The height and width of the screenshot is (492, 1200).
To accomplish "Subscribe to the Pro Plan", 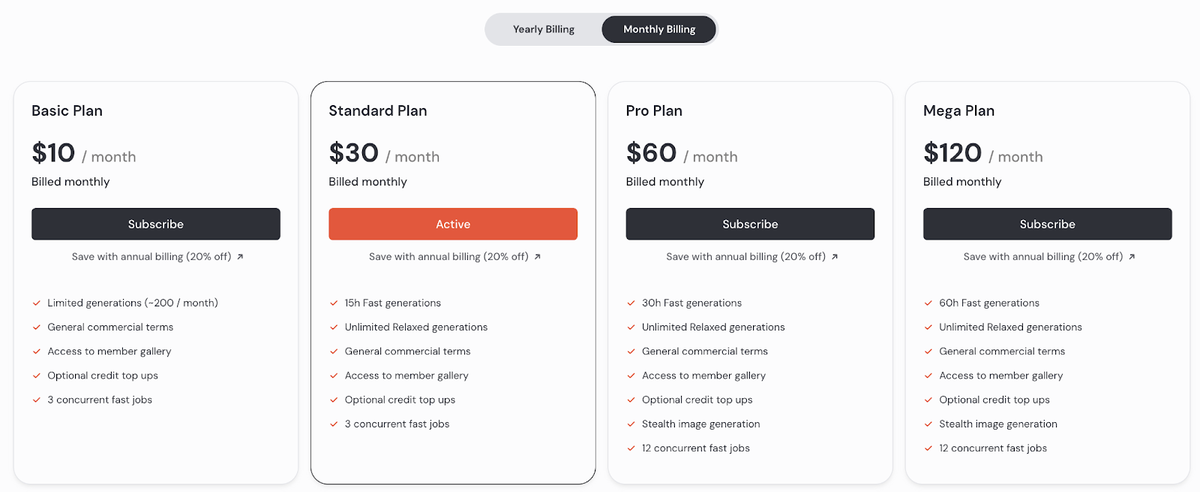I will tap(750, 224).
